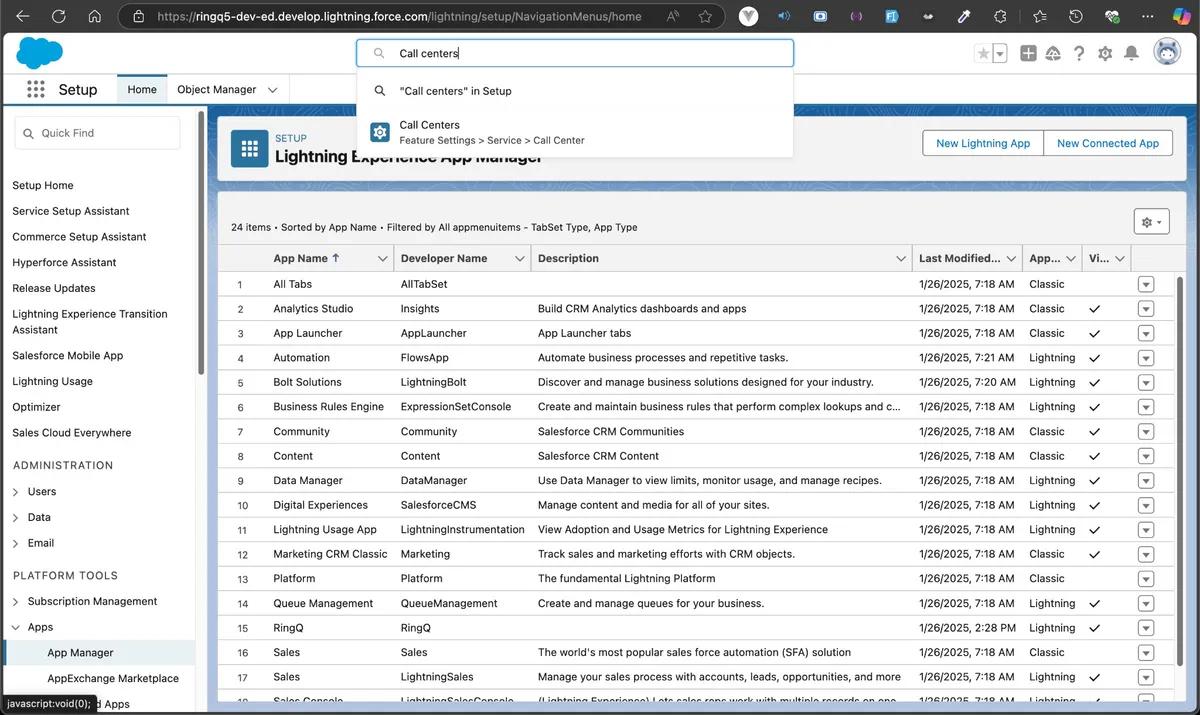
Task: Click the browser address bar URL
Action: 399,16
